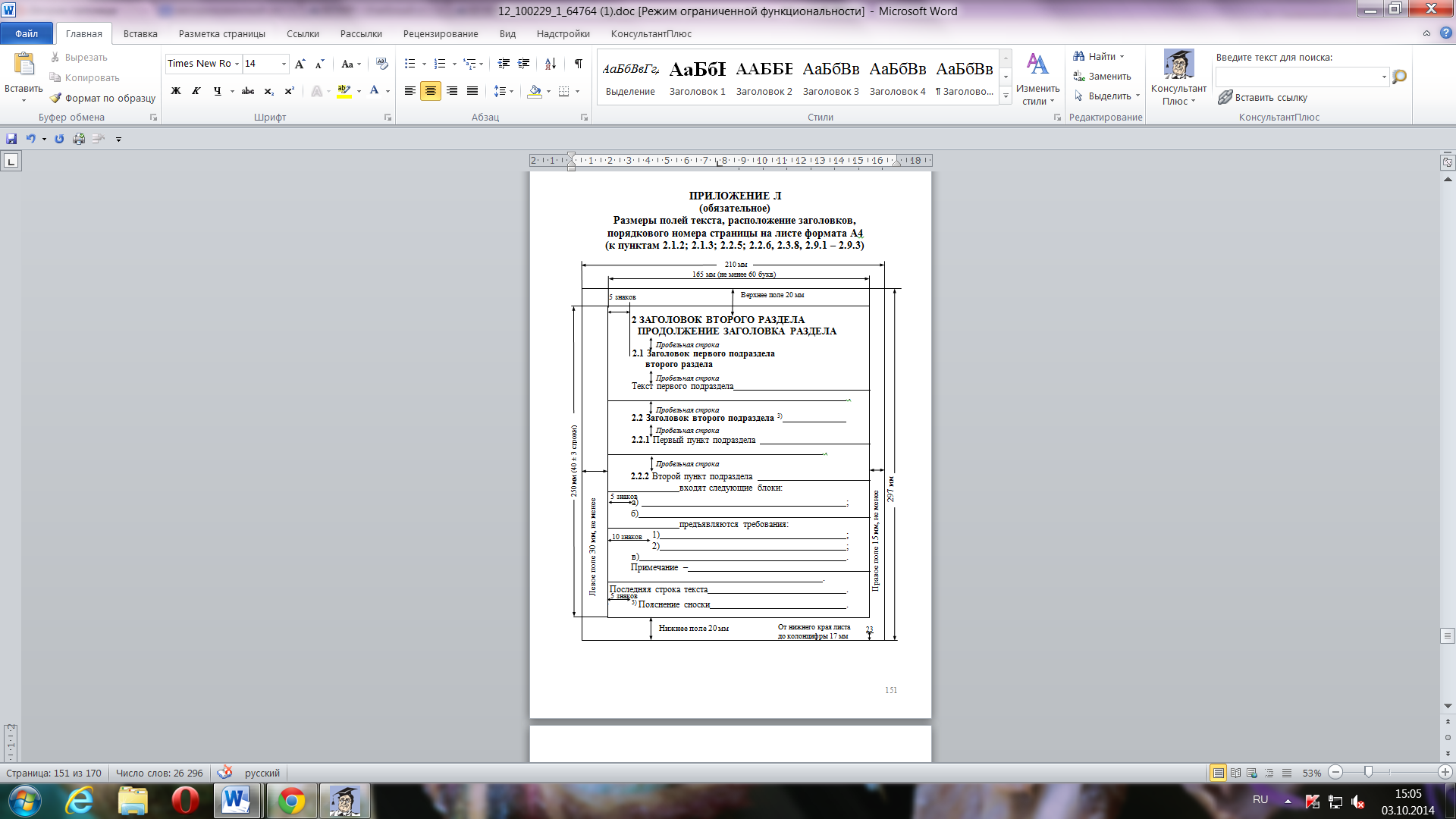Open Word help (question mark)
The width and height of the screenshot is (1456, 819).
pos(1445,33)
